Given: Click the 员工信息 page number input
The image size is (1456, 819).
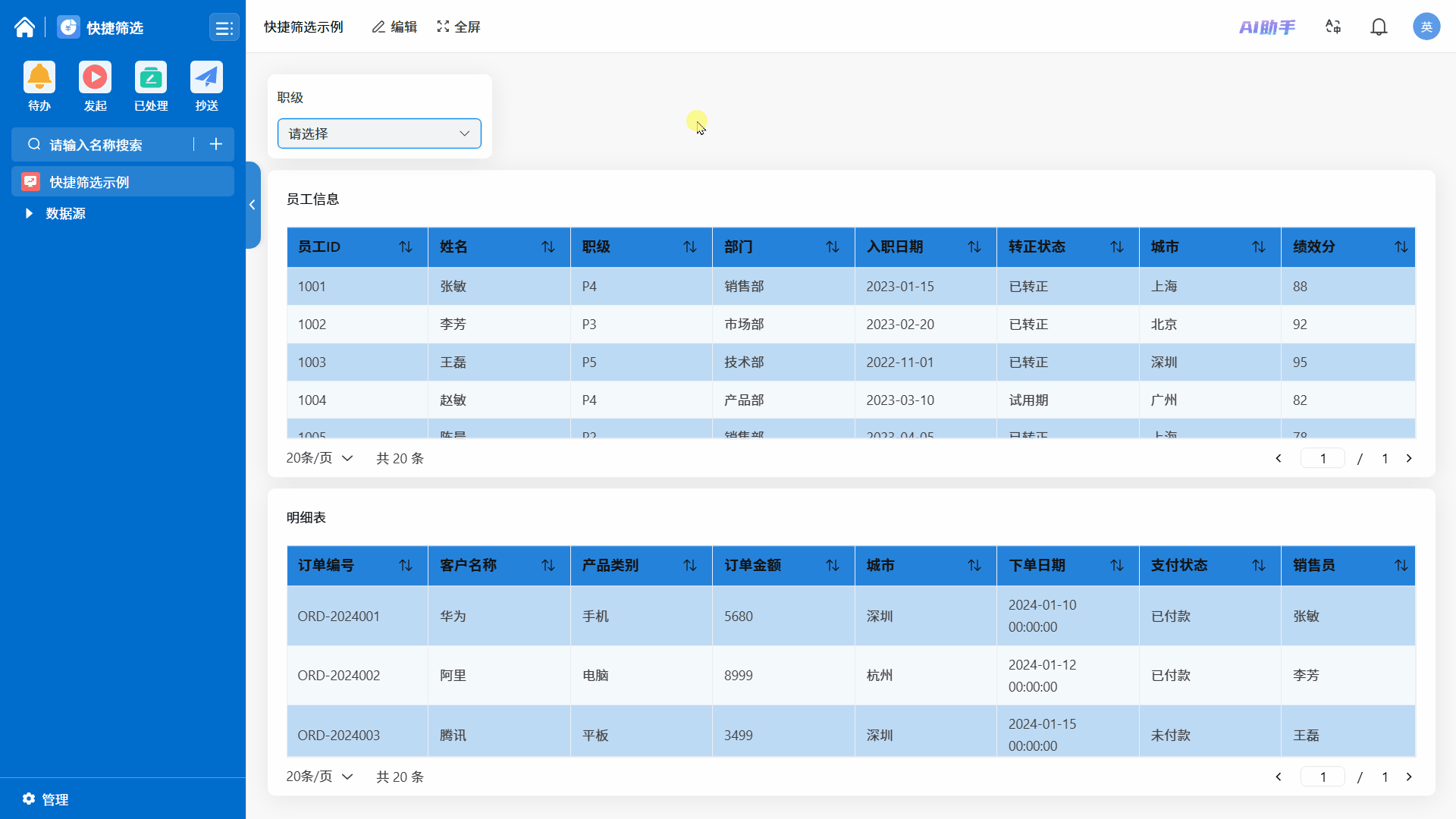Looking at the screenshot, I should pyautogui.click(x=1323, y=458).
